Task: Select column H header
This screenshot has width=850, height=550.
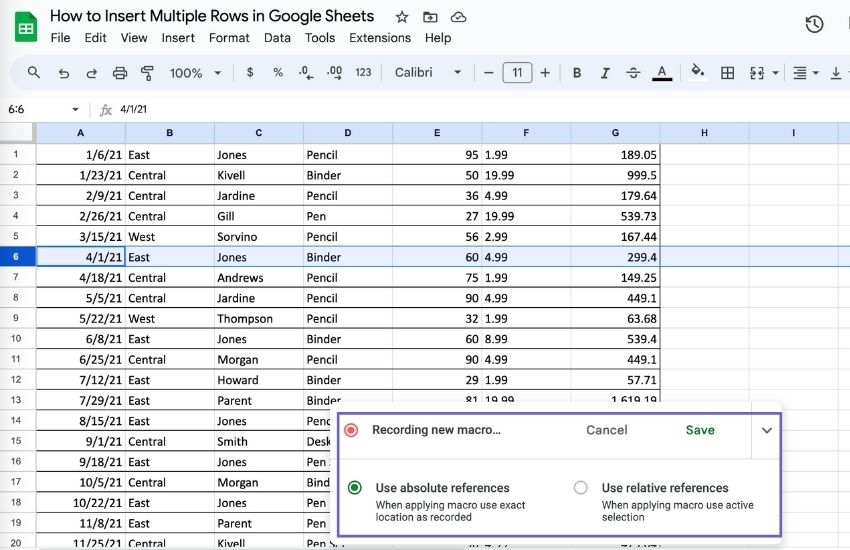Action: click(704, 133)
